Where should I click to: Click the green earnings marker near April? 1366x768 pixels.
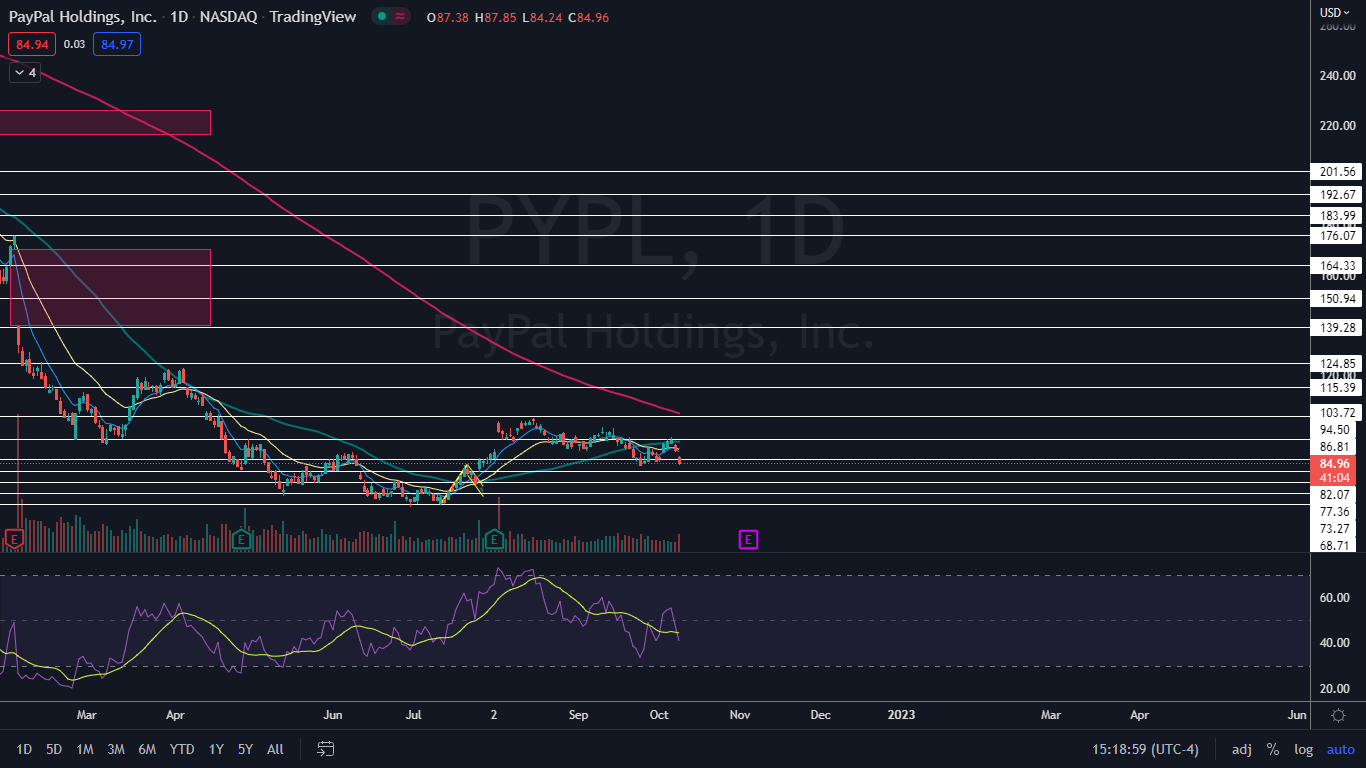(x=240, y=540)
